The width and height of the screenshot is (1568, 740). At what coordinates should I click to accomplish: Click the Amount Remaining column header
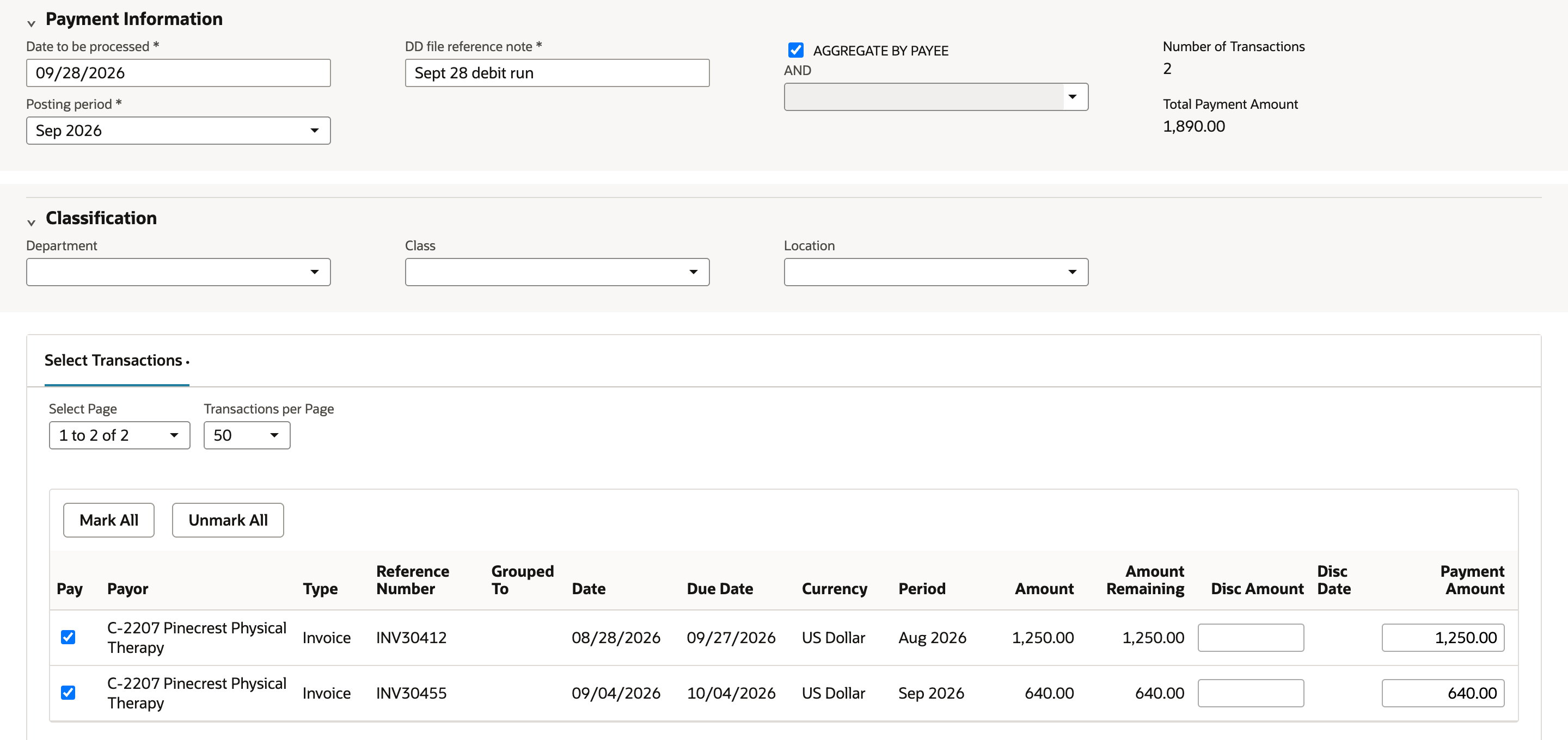(x=1145, y=580)
